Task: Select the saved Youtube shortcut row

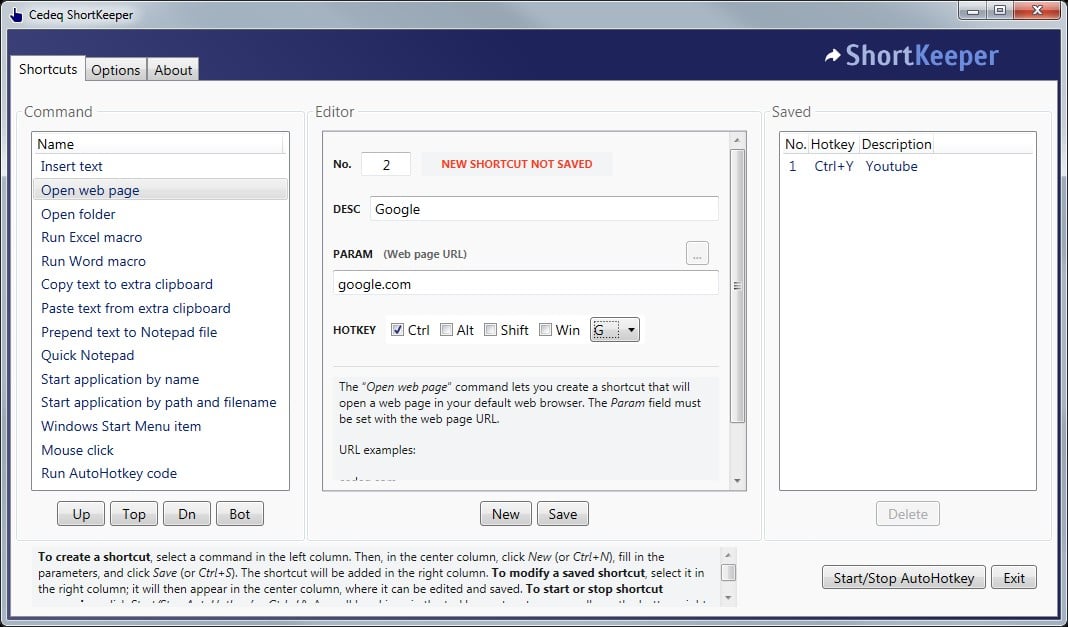Action: (x=907, y=166)
